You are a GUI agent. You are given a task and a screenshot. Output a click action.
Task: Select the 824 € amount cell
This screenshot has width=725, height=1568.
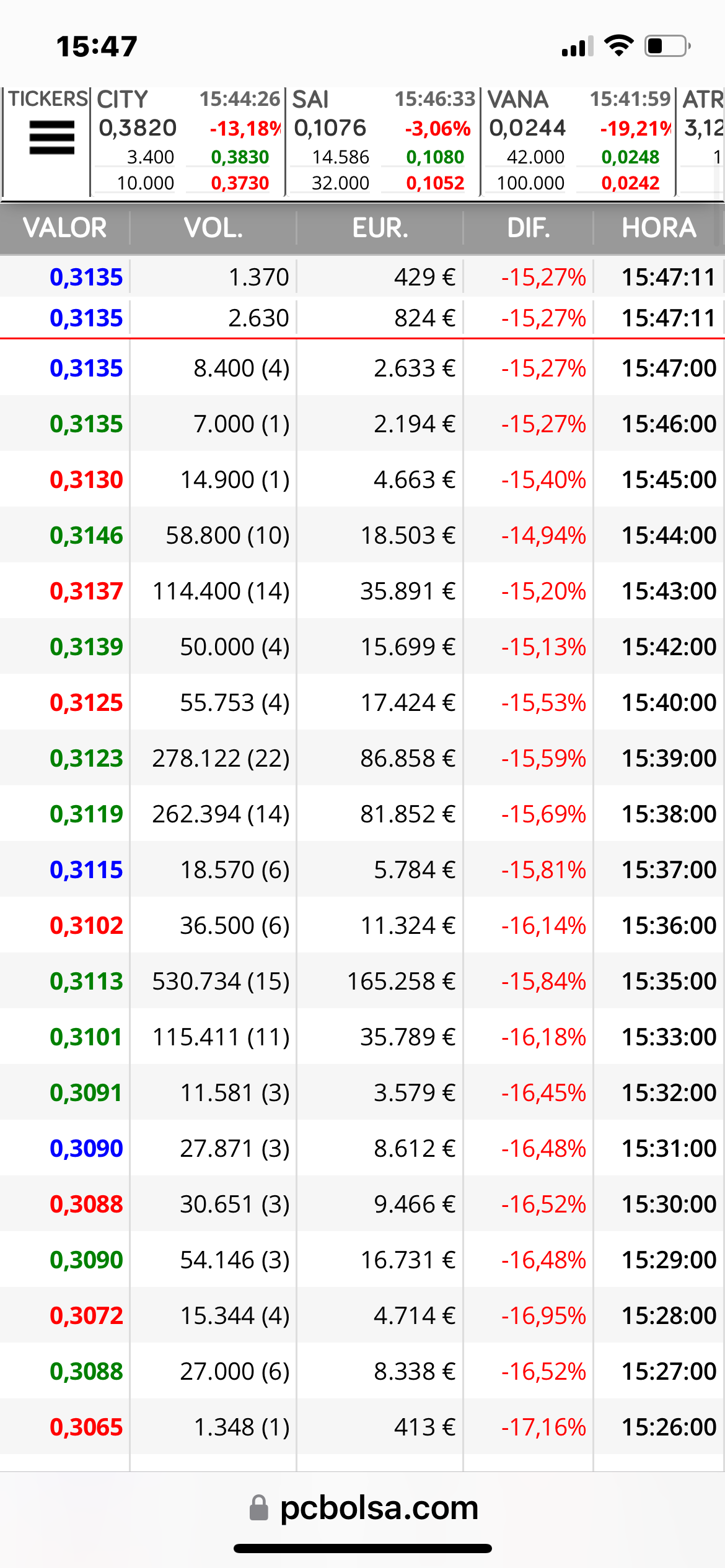424,318
